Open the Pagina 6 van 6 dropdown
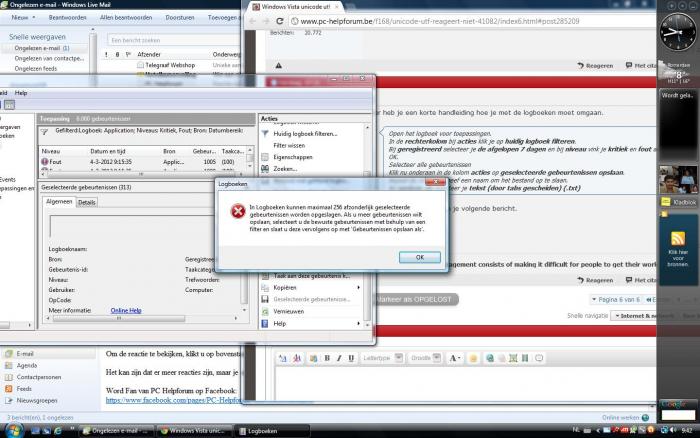This screenshot has height=438, width=700. (616, 300)
